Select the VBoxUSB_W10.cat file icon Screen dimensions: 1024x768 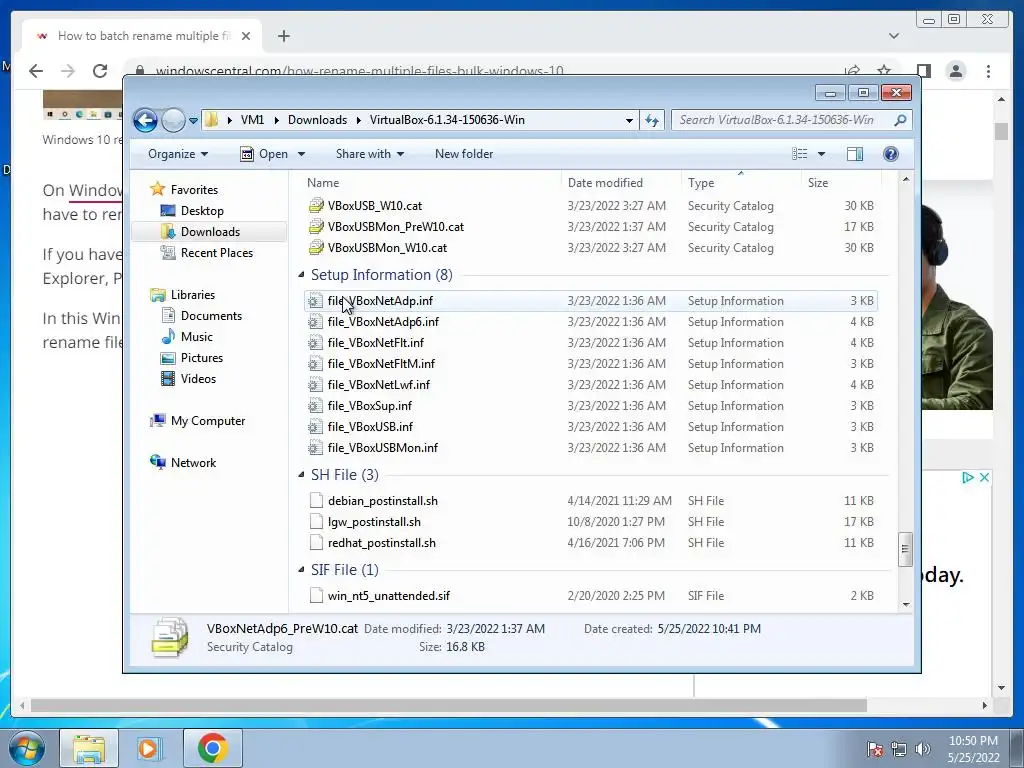(x=316, y=206)
